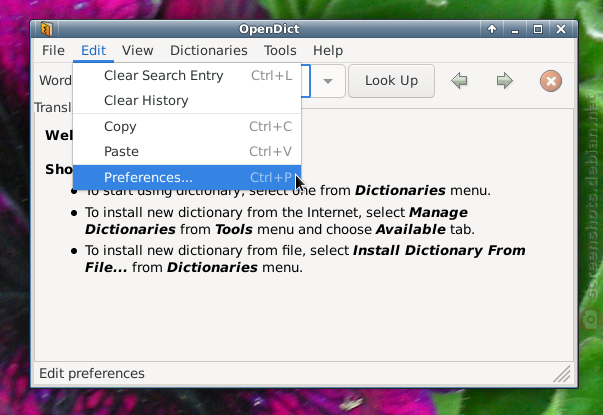Open the Dictionaries menu
Viewport: 603px width, 415px height.
(x=208, y=50)
